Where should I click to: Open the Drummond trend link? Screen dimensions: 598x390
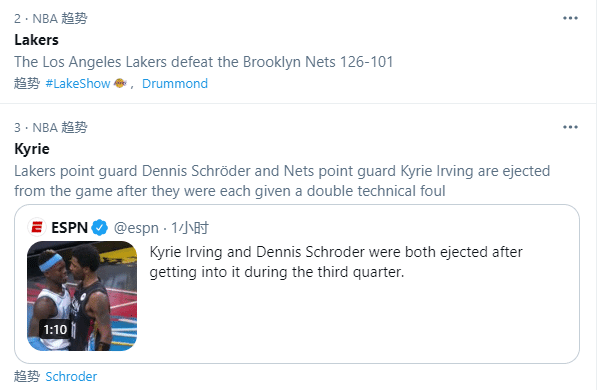[175, 83]
